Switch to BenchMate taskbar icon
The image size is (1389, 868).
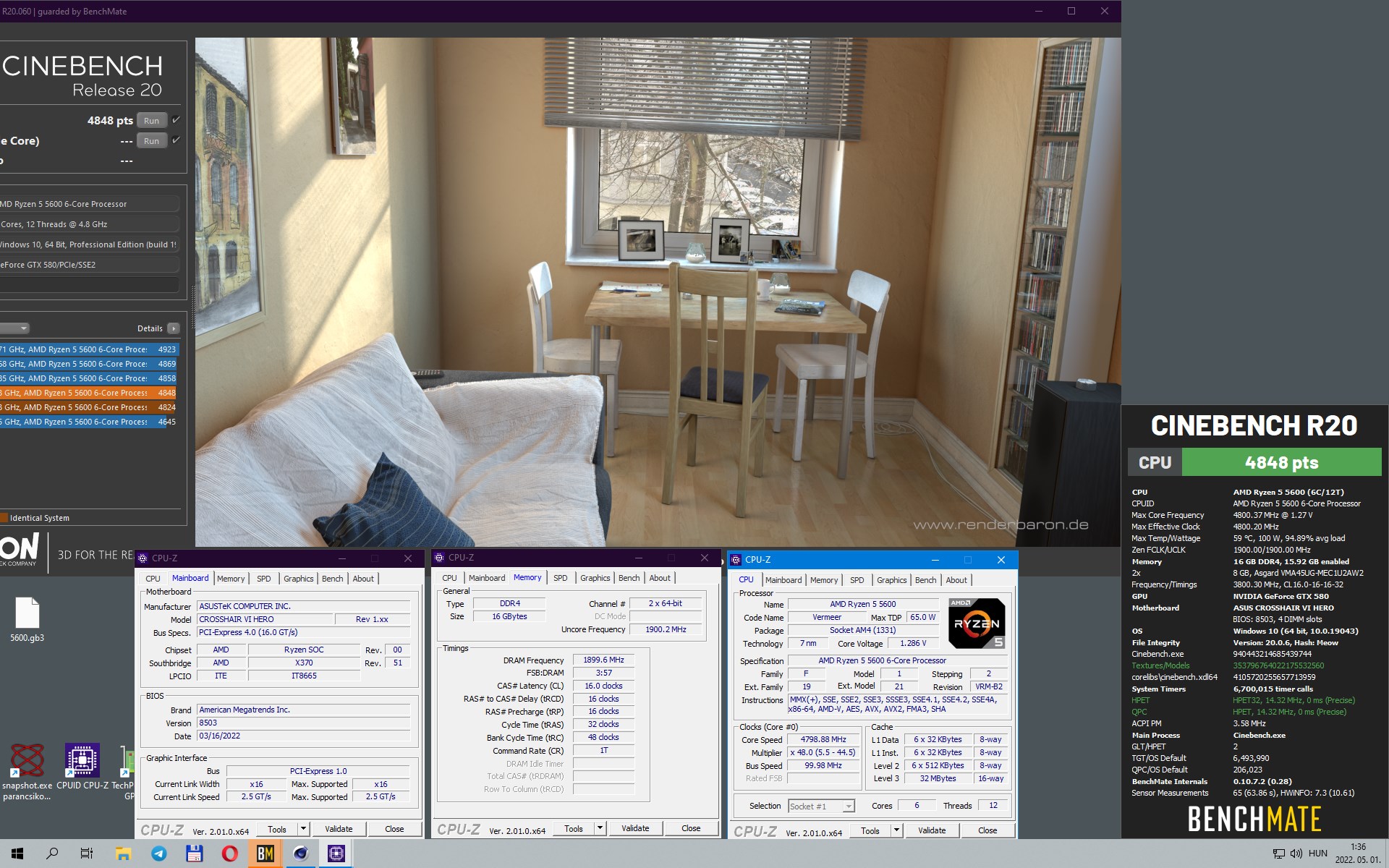click(x=265, y=854)
